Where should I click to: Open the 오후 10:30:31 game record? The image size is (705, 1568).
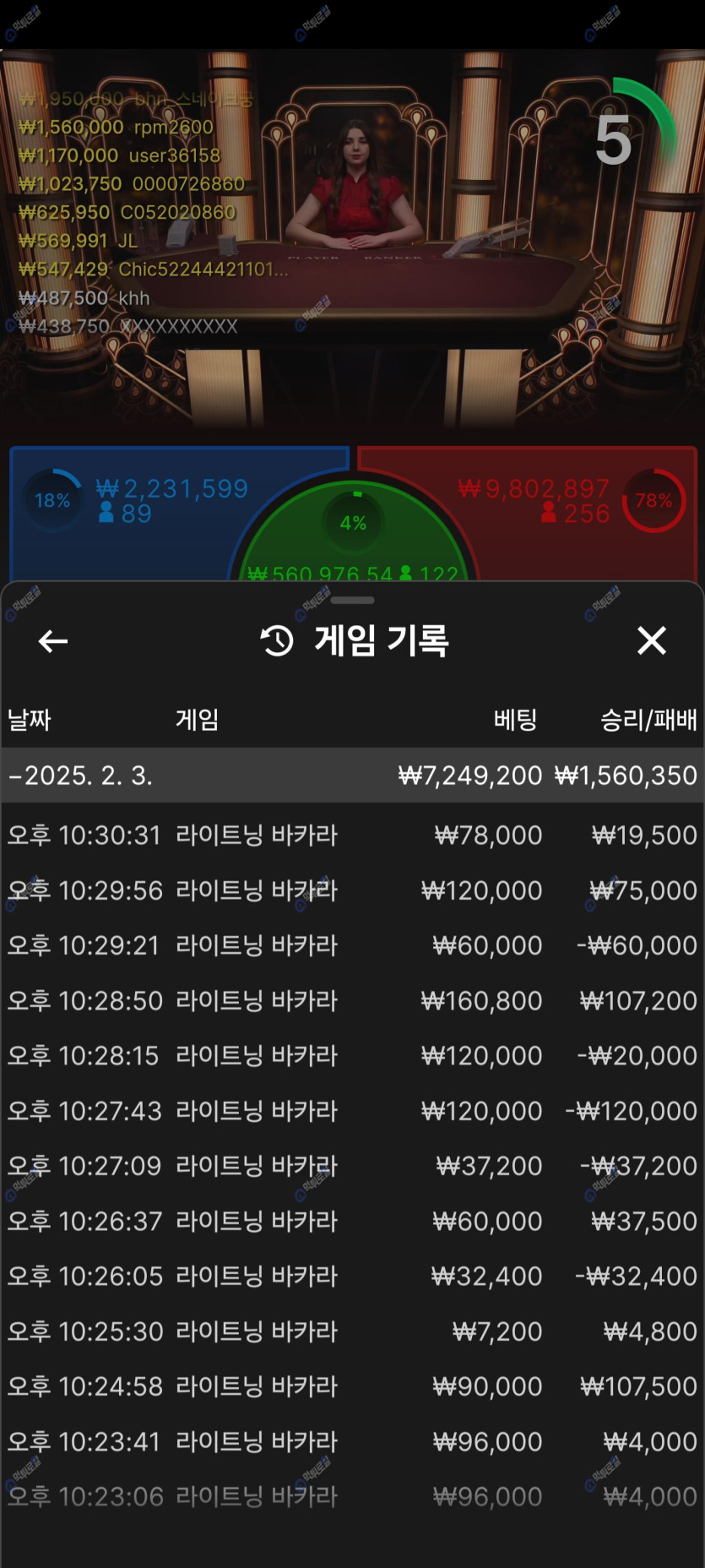352,835
